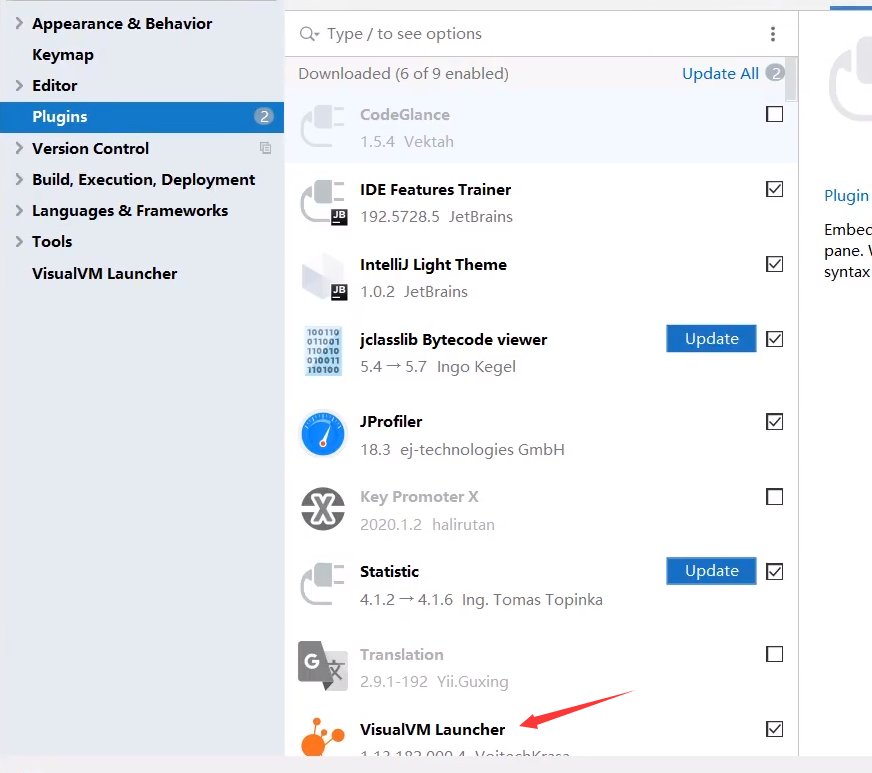This screenshot has height=773, width=872.
Task: Click the Downloaded (6 of 9 enabled) header
Action: point(403,73)
